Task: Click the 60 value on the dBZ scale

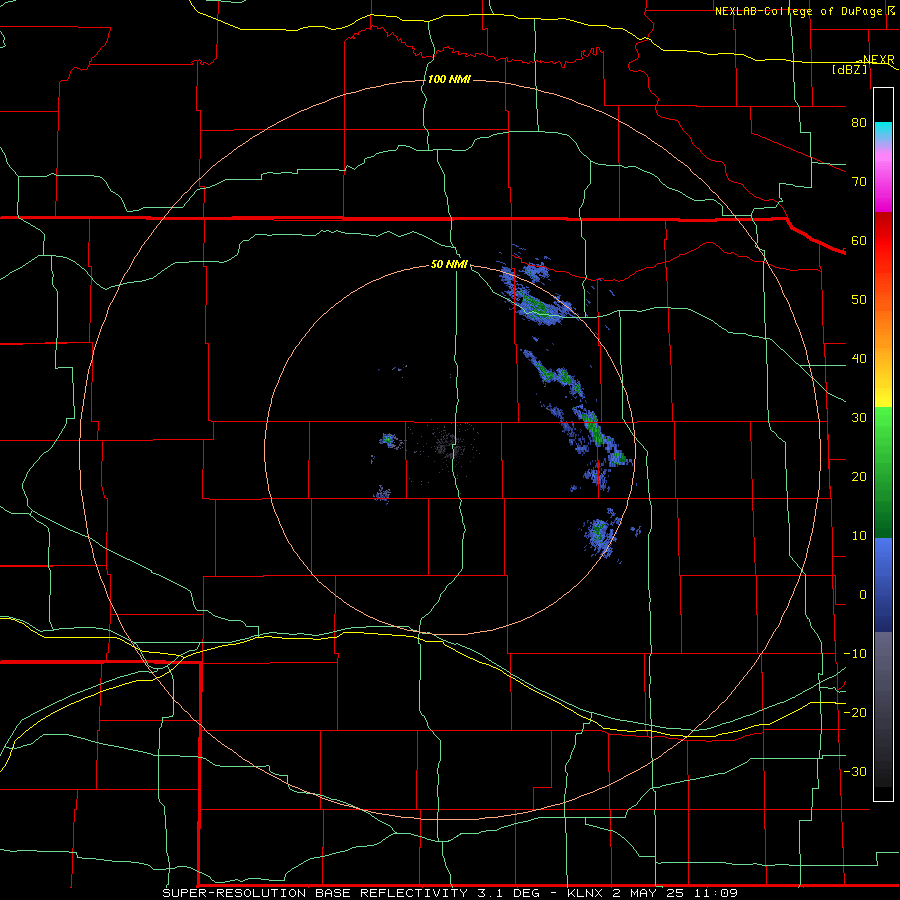Action: (x=859, y=240)
